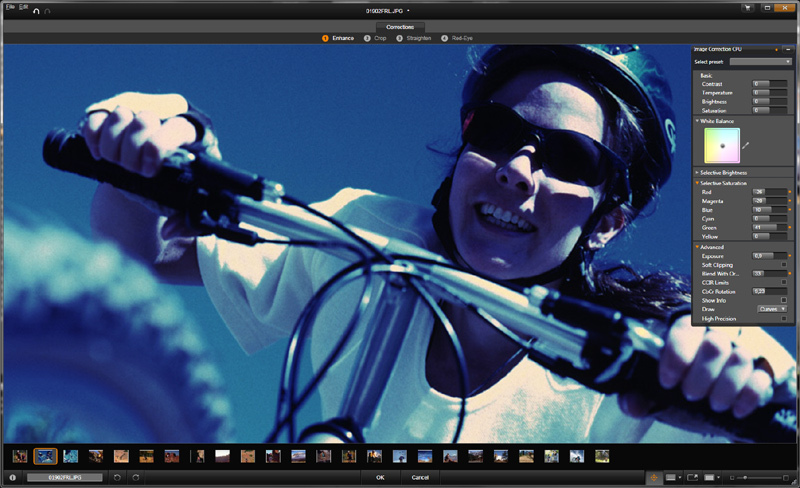This screenshot has height=488, width=800.
Task: Adjust the basic Saturation slider
Action: [x=770, y=110]
